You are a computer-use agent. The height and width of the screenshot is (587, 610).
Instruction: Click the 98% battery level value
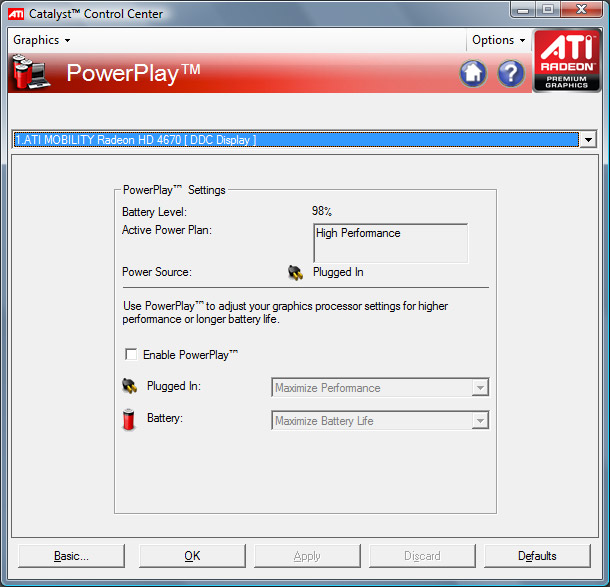[x=321, y=211]
